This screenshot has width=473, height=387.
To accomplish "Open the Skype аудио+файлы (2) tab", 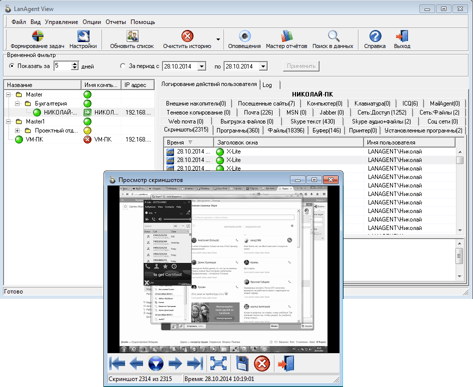I will tap(381, 122).
